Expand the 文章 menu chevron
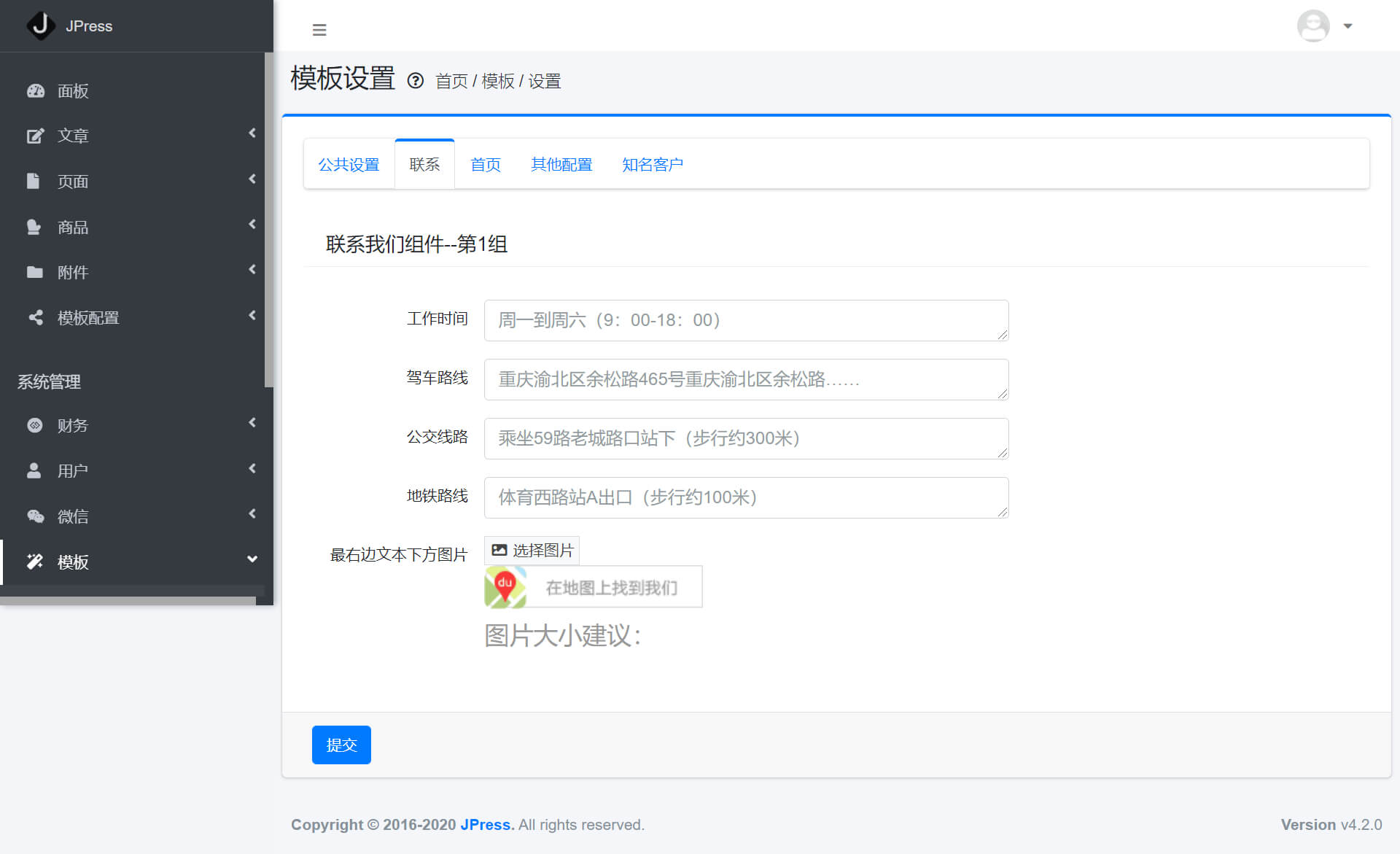Viewport: 1400px width, 854px height. point(252,133)
